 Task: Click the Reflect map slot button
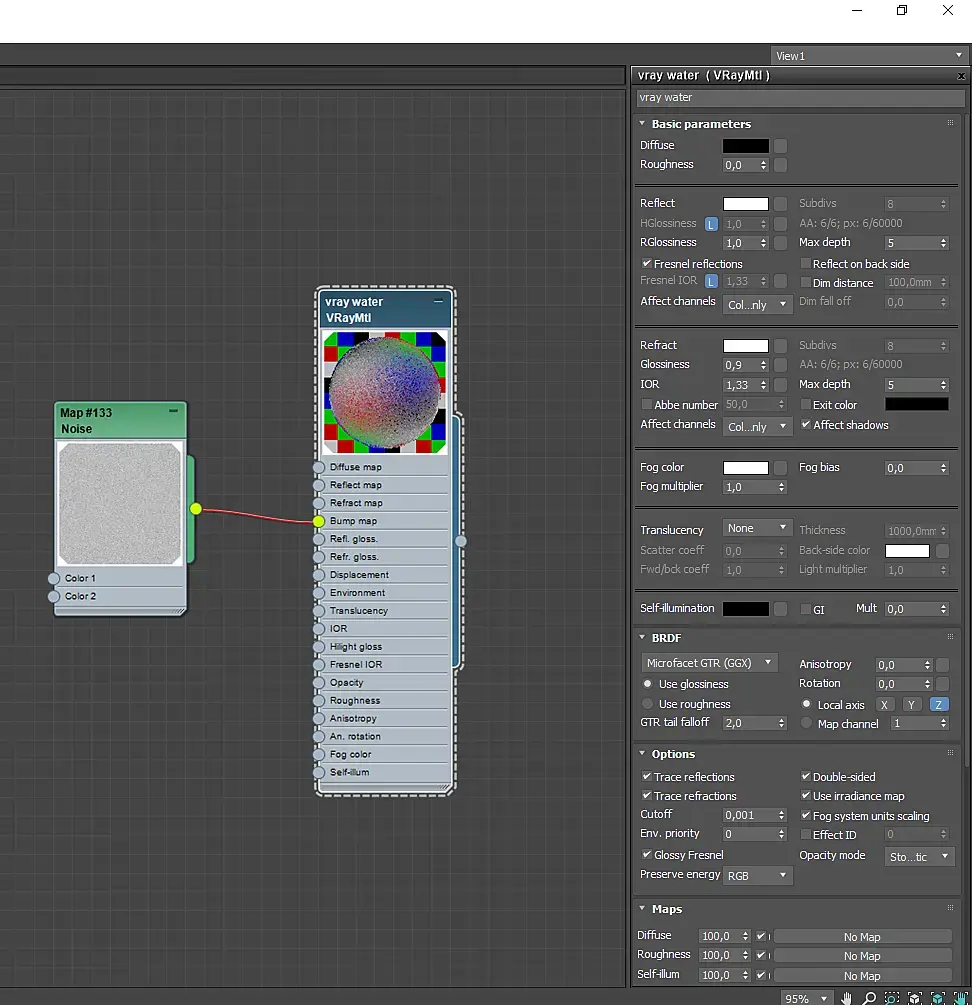[x=780, y=204]
